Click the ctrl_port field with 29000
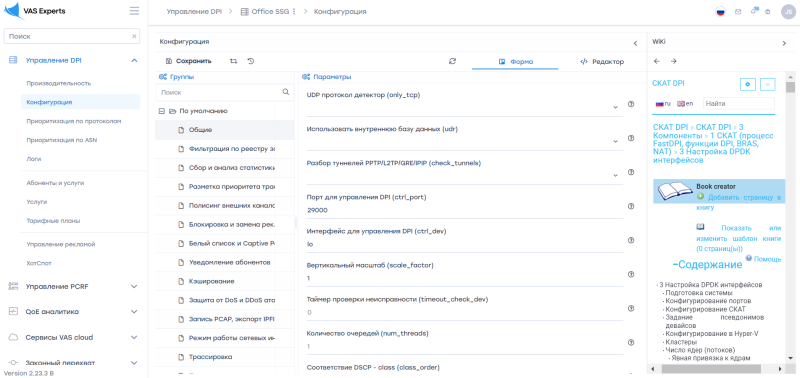The width and height of the screenshot is (800, 378). pos(465,210)
